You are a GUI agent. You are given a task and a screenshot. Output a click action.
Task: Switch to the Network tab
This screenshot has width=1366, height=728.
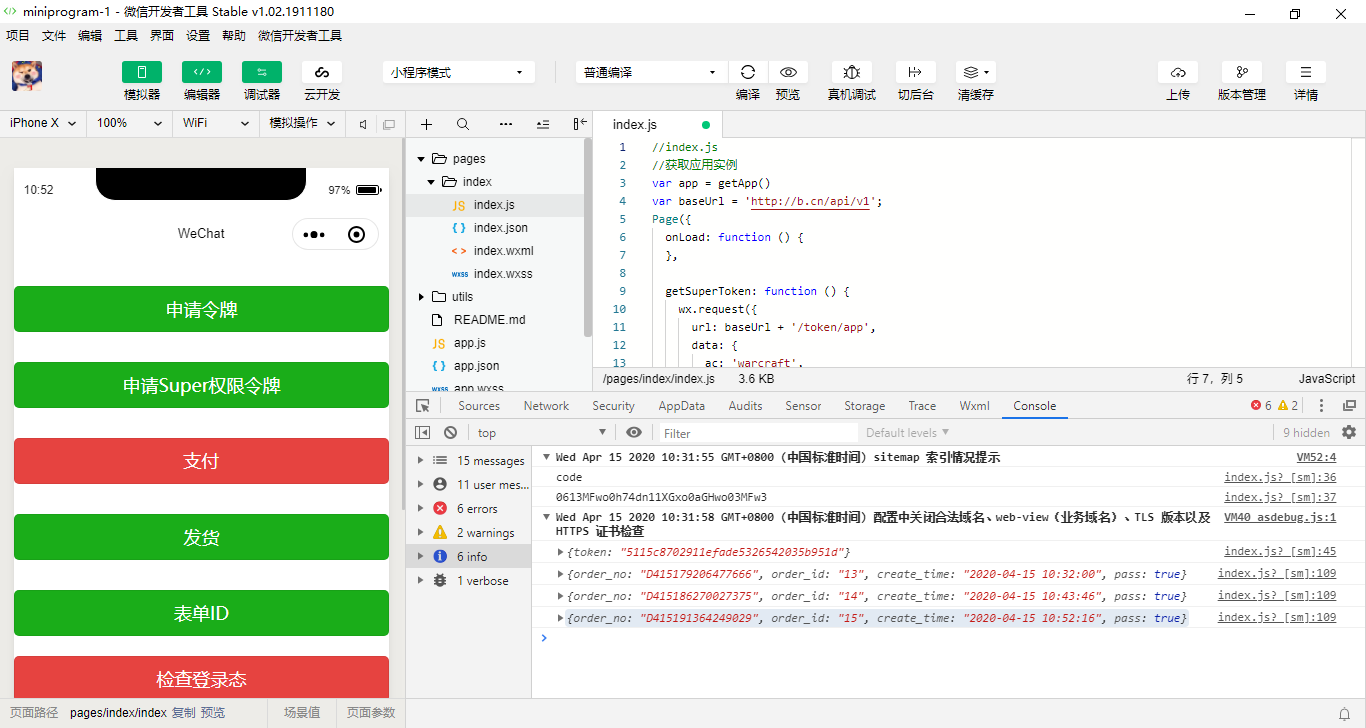pyautogui.click(x=546, y=406)
